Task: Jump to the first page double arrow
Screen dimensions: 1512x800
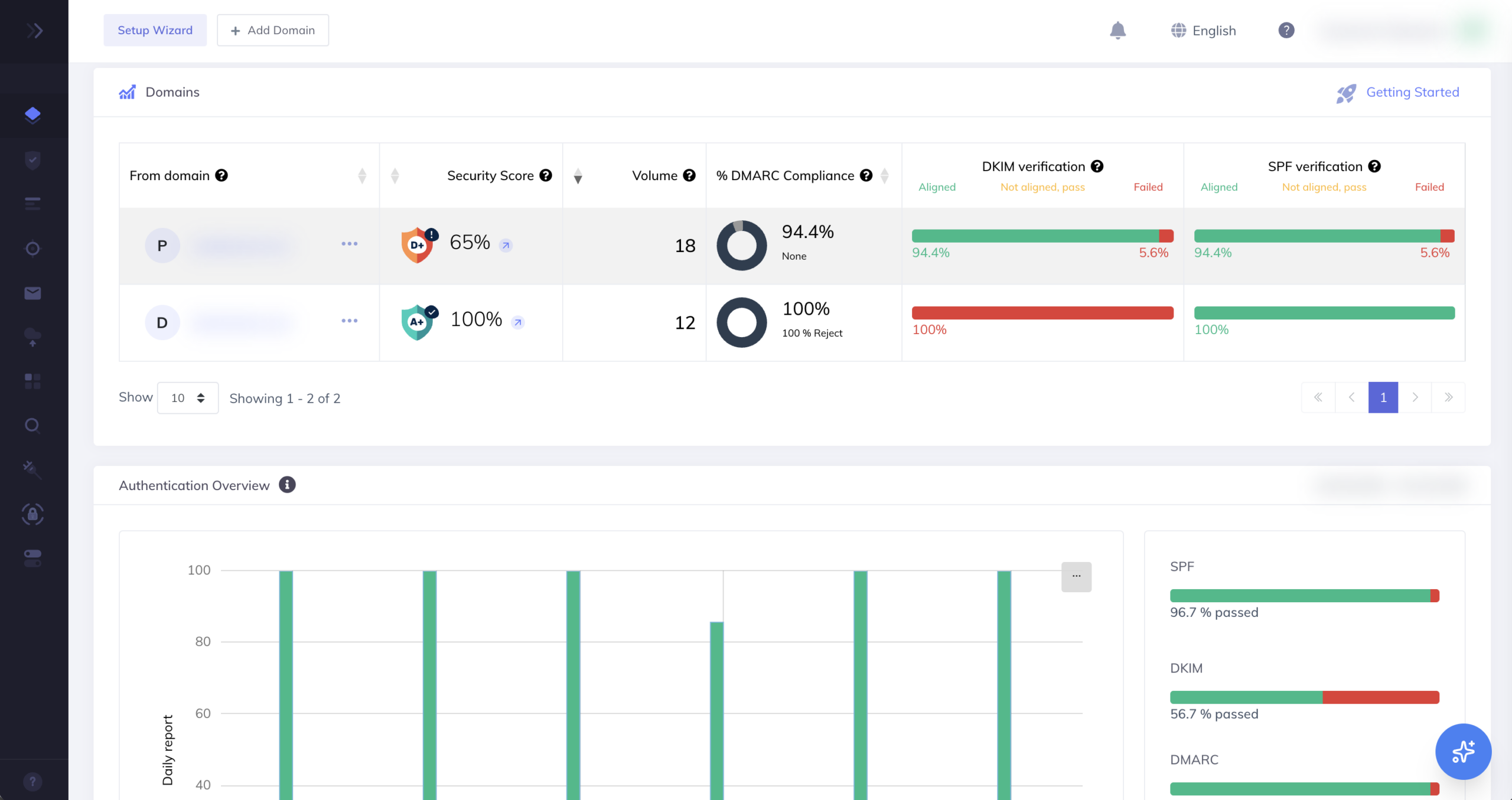Action: coord(1318,397)
